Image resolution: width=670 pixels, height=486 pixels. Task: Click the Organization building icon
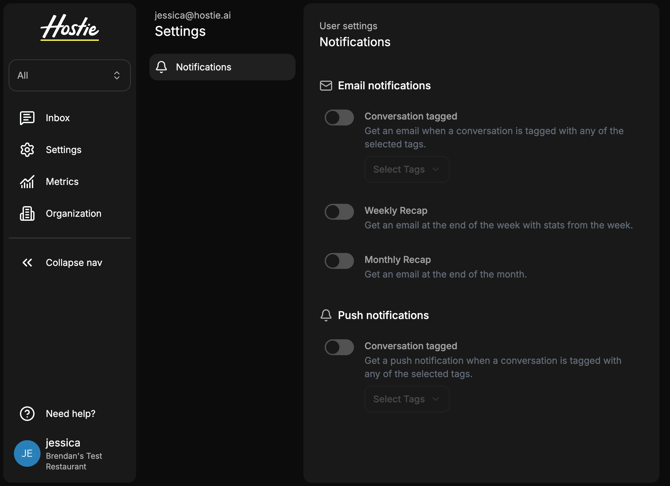[x=27, y=214]
